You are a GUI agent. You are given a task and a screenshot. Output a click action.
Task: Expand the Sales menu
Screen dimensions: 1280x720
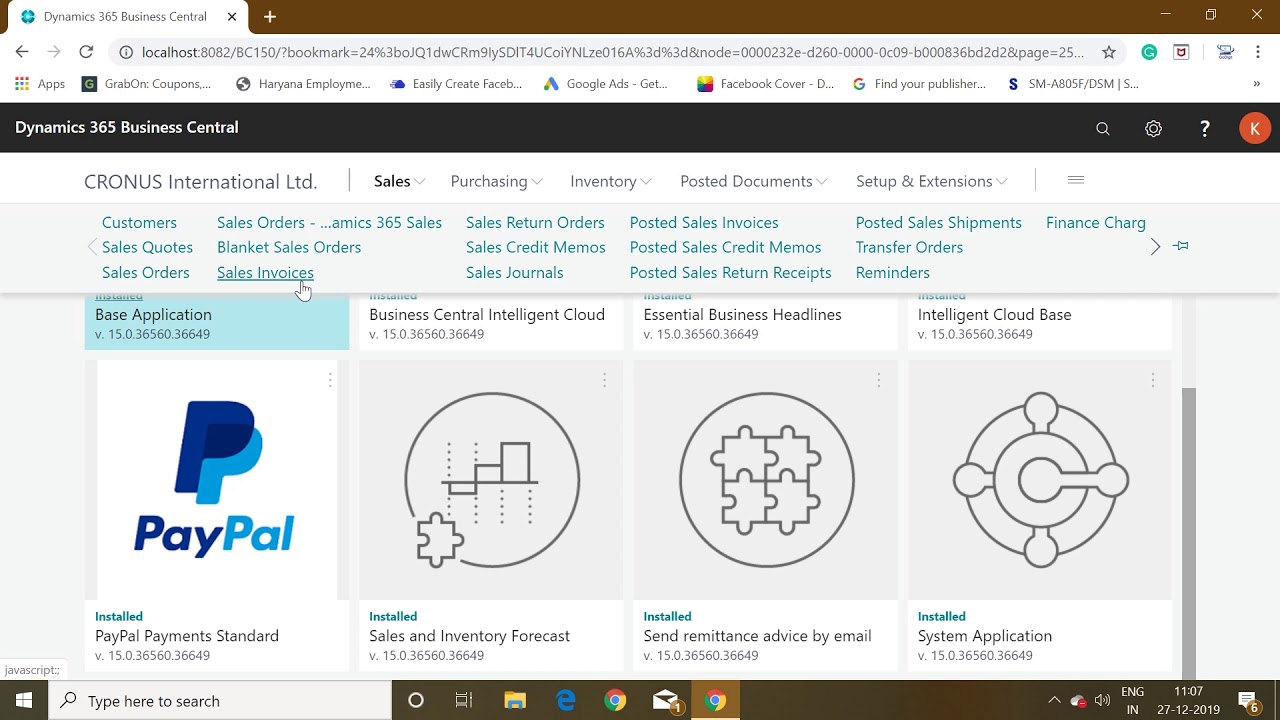(399, 181)
